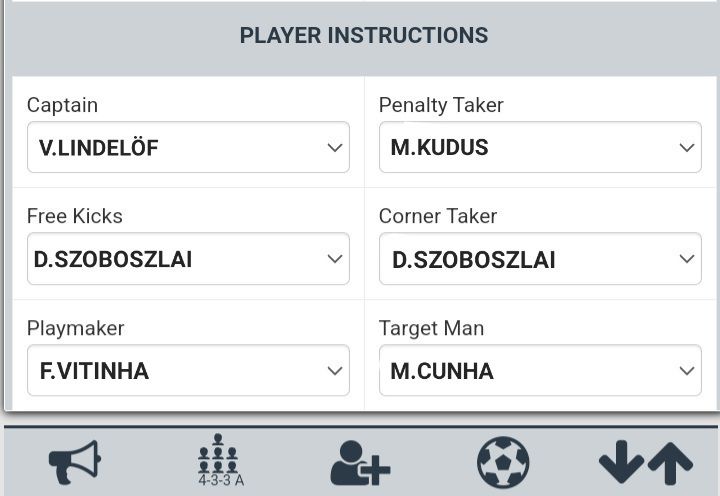Click the chevron arrow beside V.LINDELÖF
This screenshot has height=496, width=720.
point(335,148)
